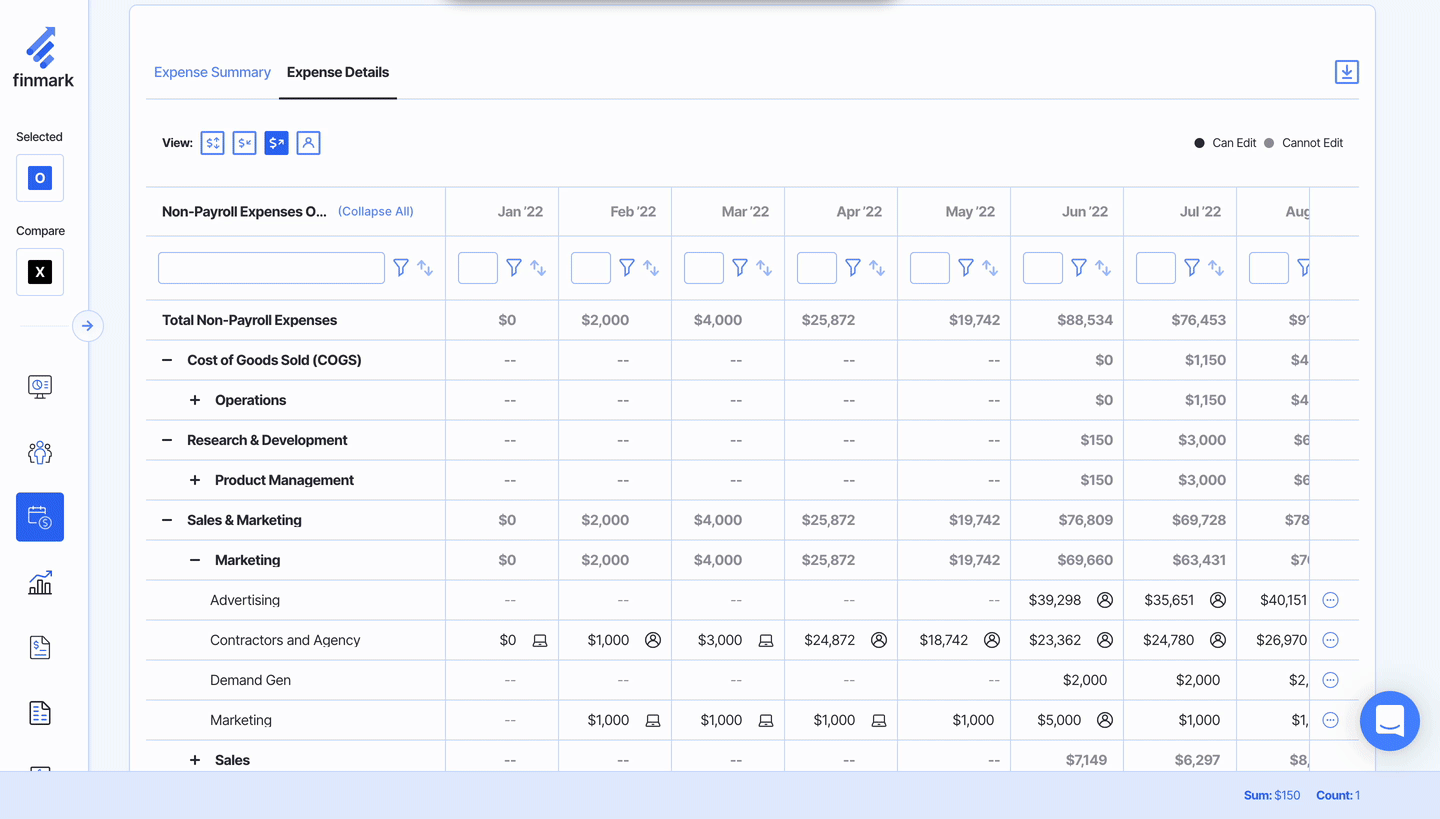
Task: Open options menu for Advertising row
Action: click(1330, 600)
